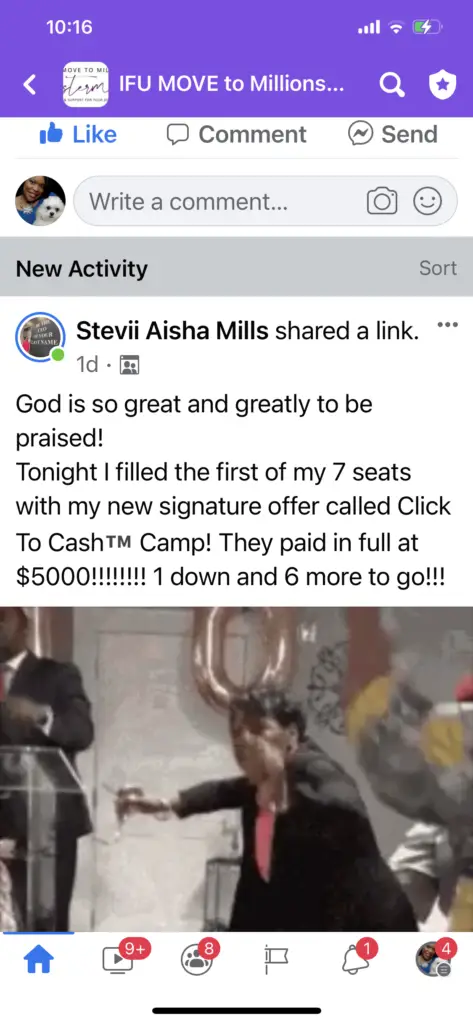Open the emoji smiley picker
The width and height of the screenshot is (473, 1024).
click(x=427, y=201)
